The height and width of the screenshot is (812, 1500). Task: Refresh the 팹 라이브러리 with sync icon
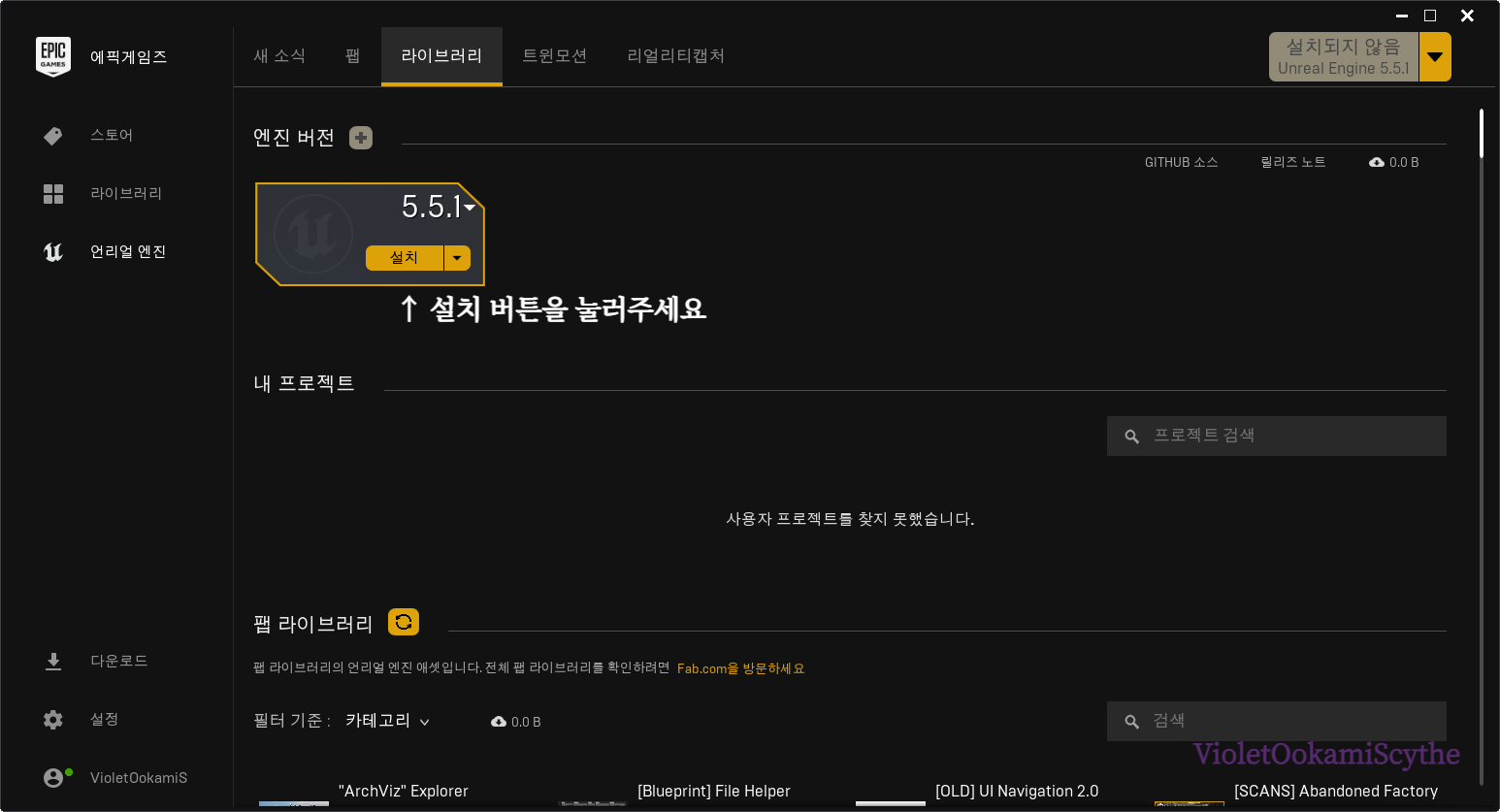[404, 622]
